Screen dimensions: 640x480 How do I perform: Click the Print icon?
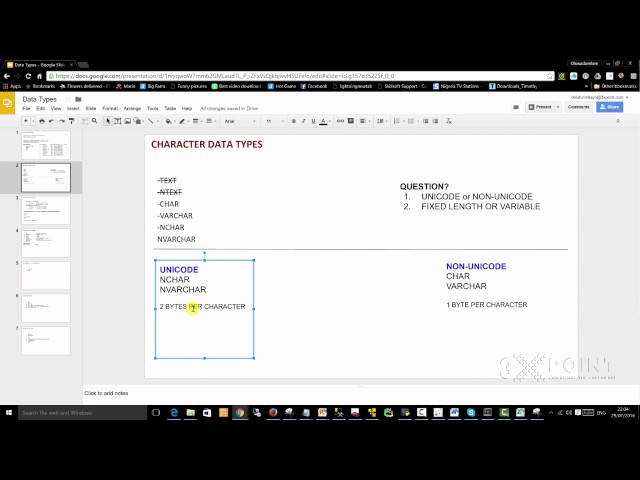pos(42,121)
